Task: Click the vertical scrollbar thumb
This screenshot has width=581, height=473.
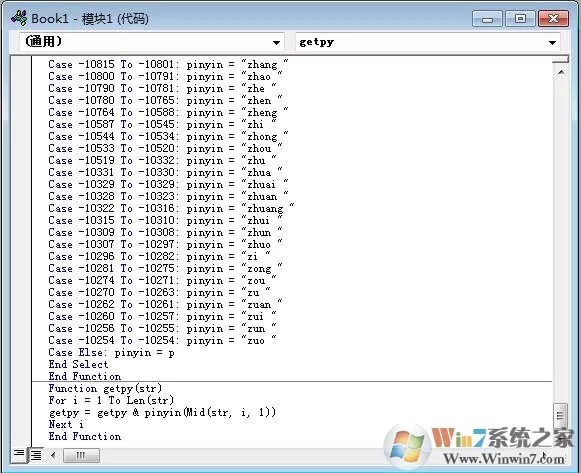Action: click(561, 415)
